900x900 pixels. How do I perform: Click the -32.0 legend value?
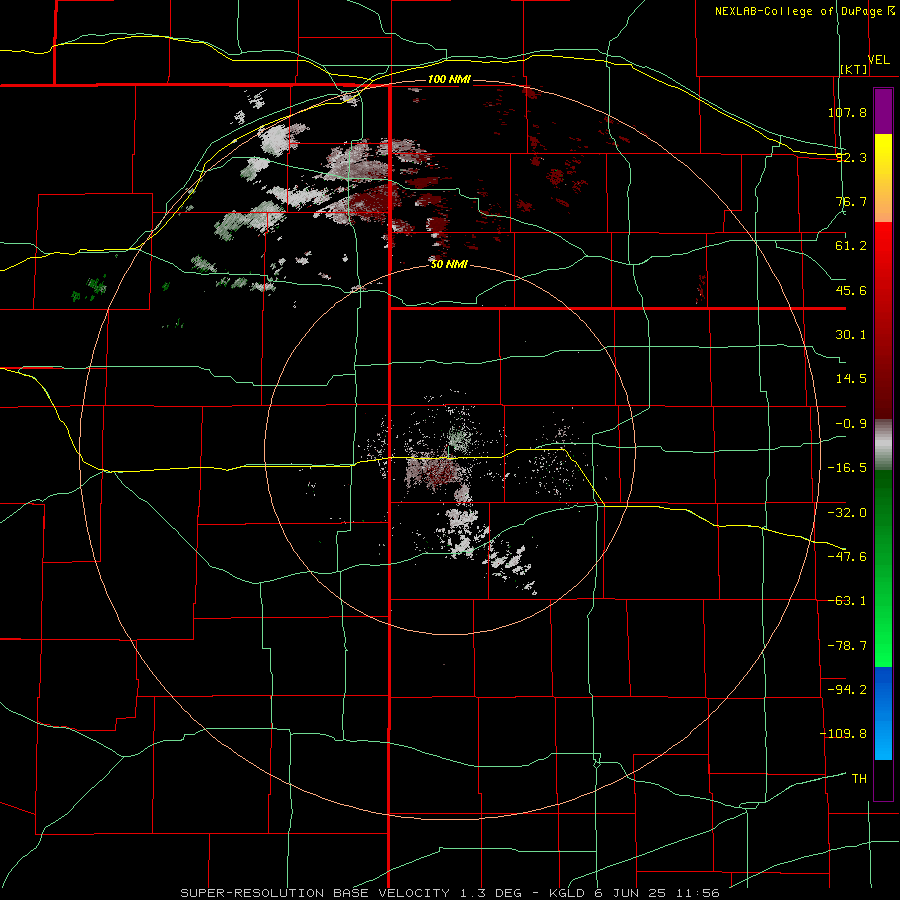[x=847, y=513]
